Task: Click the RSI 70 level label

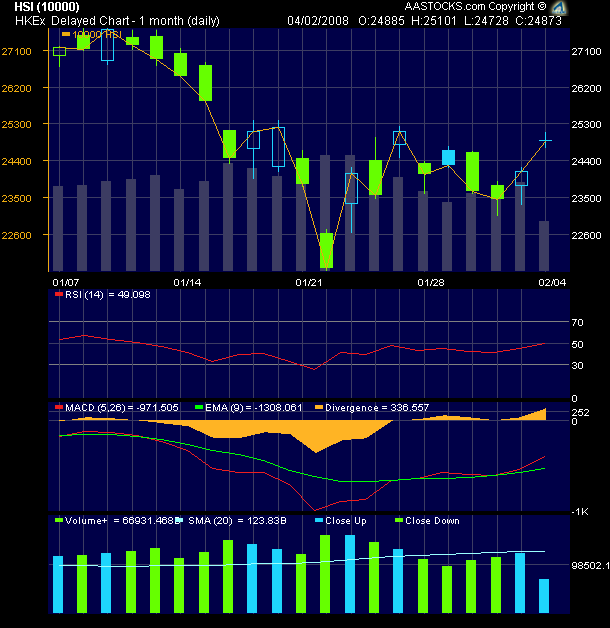Action: (577, 322)
